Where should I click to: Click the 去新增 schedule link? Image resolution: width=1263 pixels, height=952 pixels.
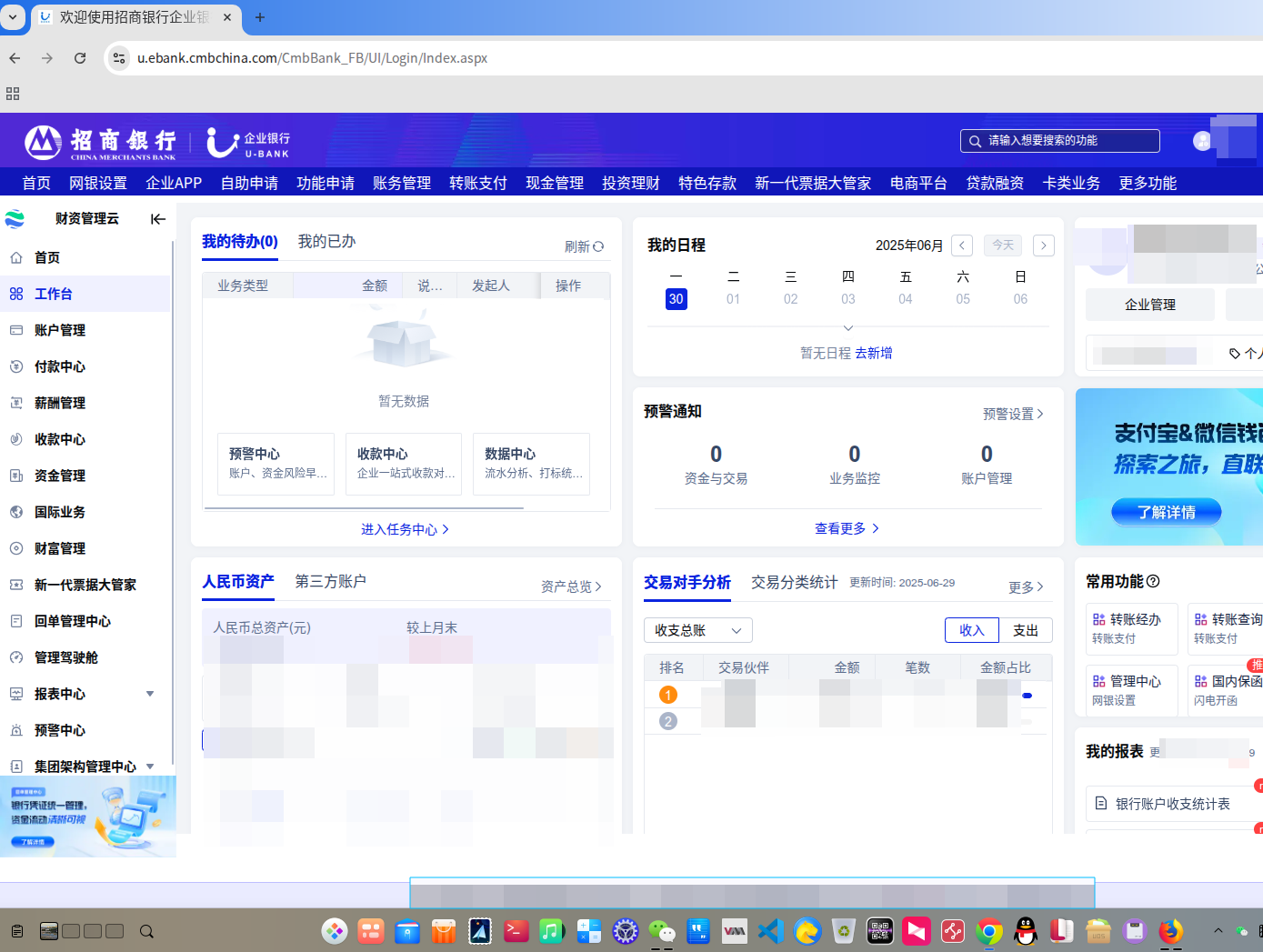click(x=874, y=353)
